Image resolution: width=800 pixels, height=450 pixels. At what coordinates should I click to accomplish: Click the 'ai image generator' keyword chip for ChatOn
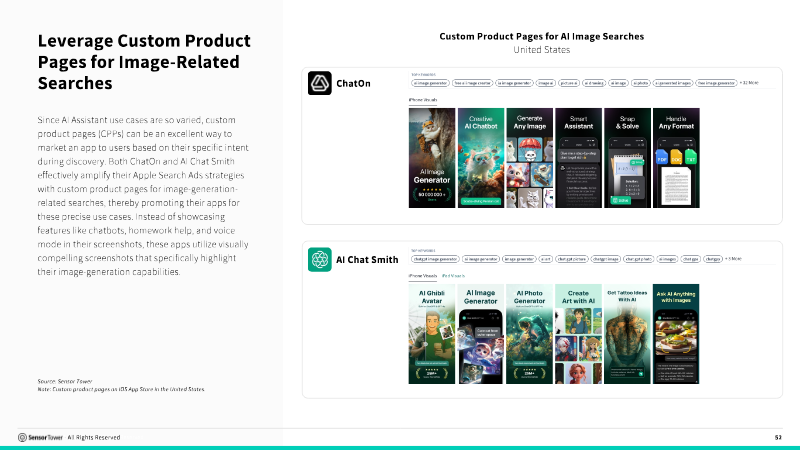[x=430, y=83]
